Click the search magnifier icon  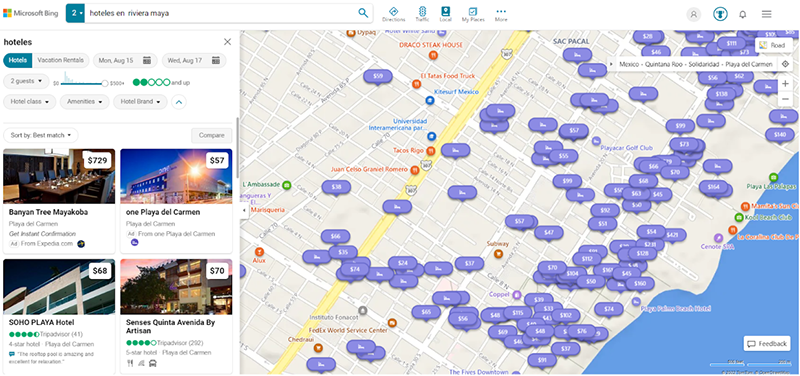[363, 13]
